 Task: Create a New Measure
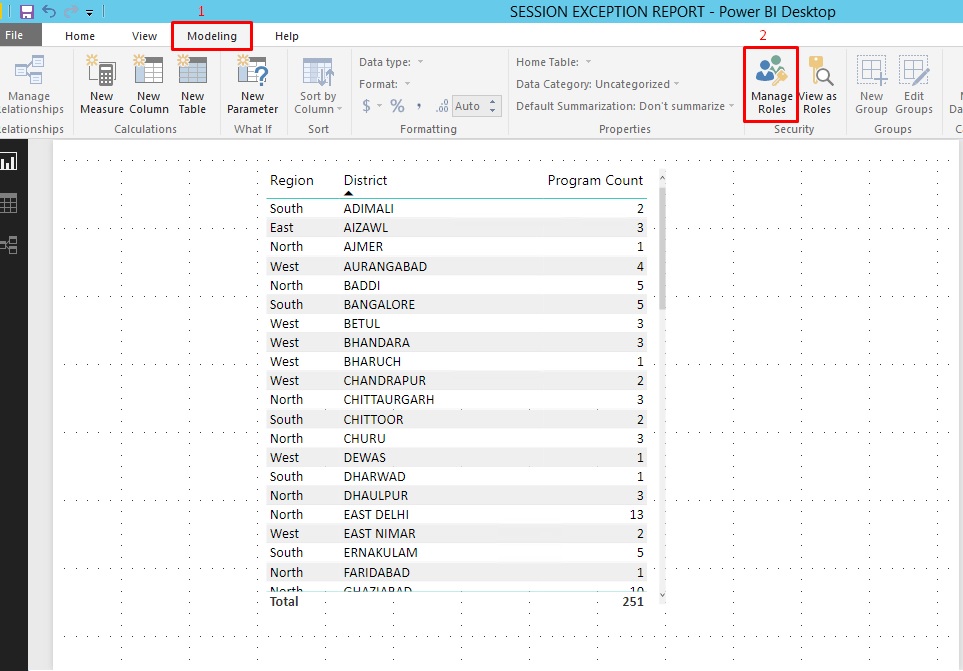102,85
